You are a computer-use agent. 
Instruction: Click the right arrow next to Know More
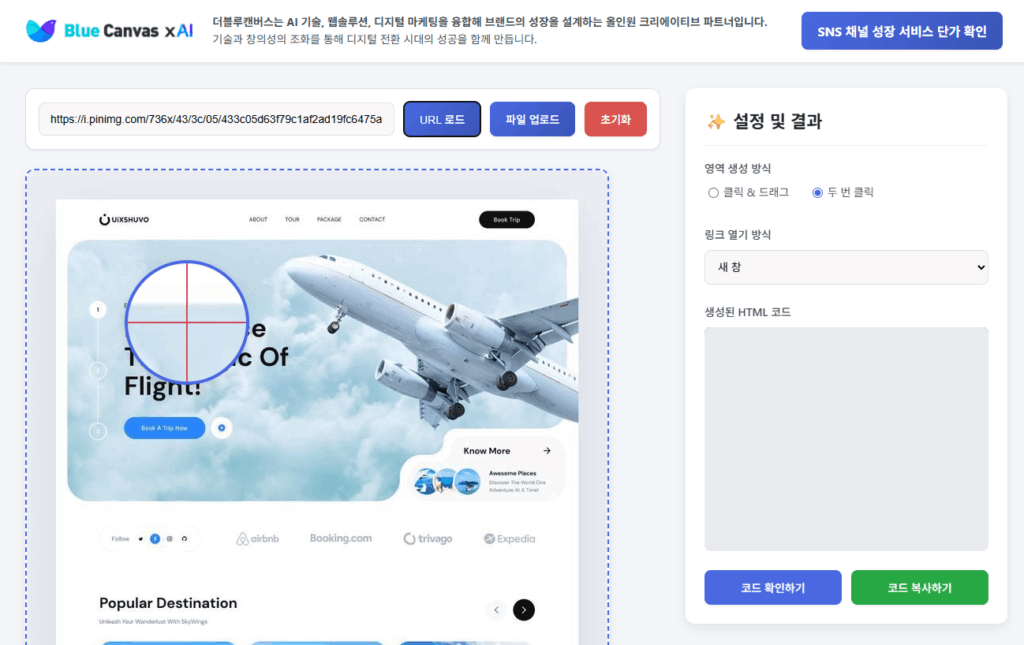pyautogui.click(x=547, y=450)
